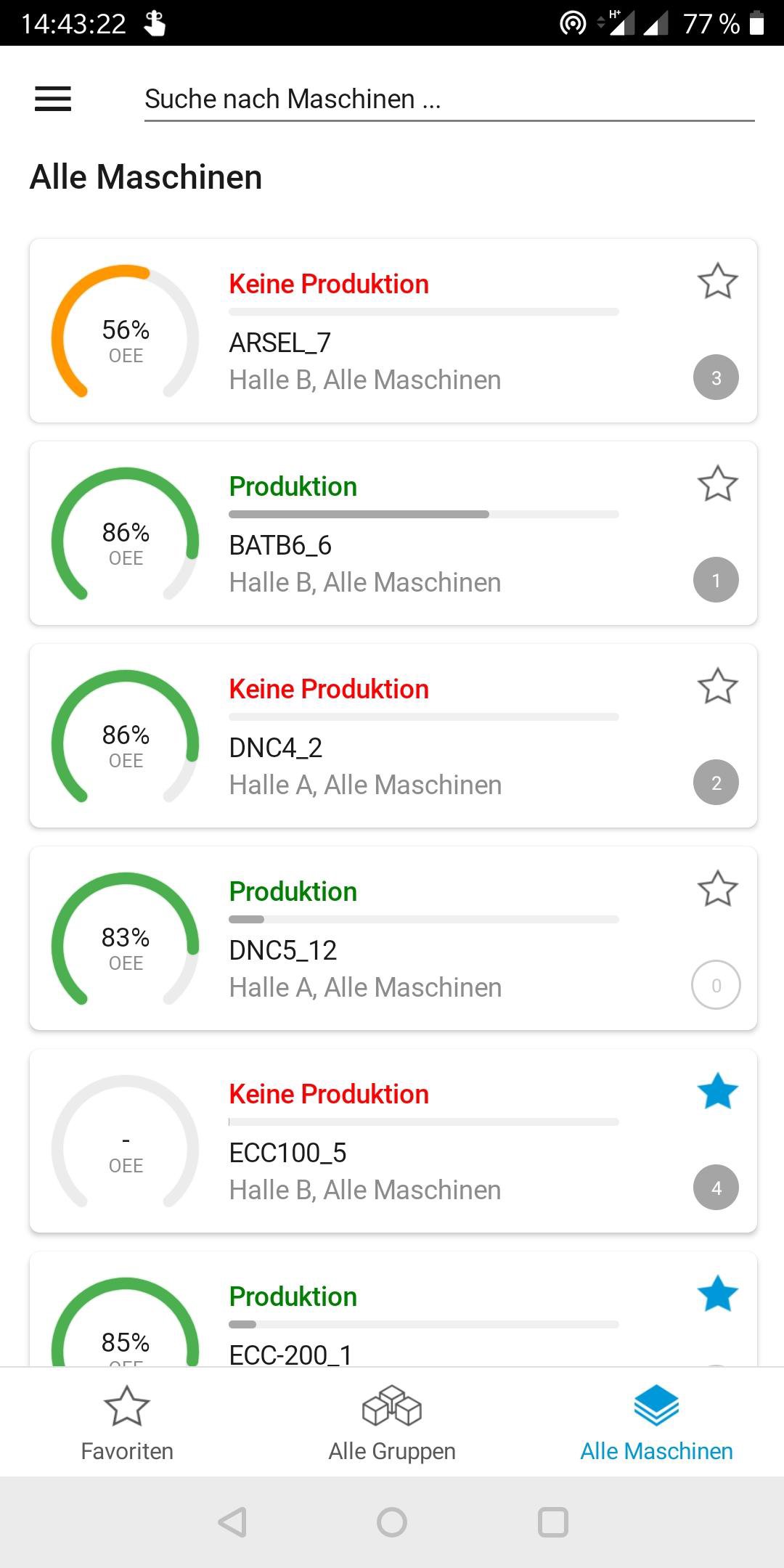The height and width of the screenshot is (1568, 784).
Task: Favorite the ARSEL_7 machine with star
Action: coord(717,282)
